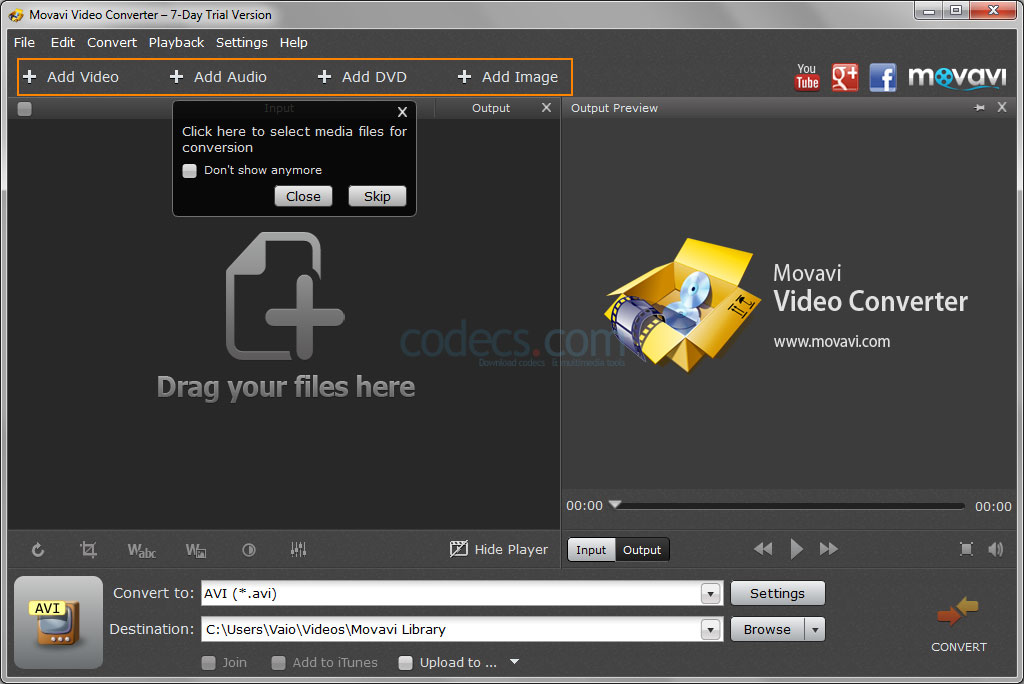This screenshot has height=684, width=1024.
Task: Toggle the Join files option
Action: pos(209,662)
